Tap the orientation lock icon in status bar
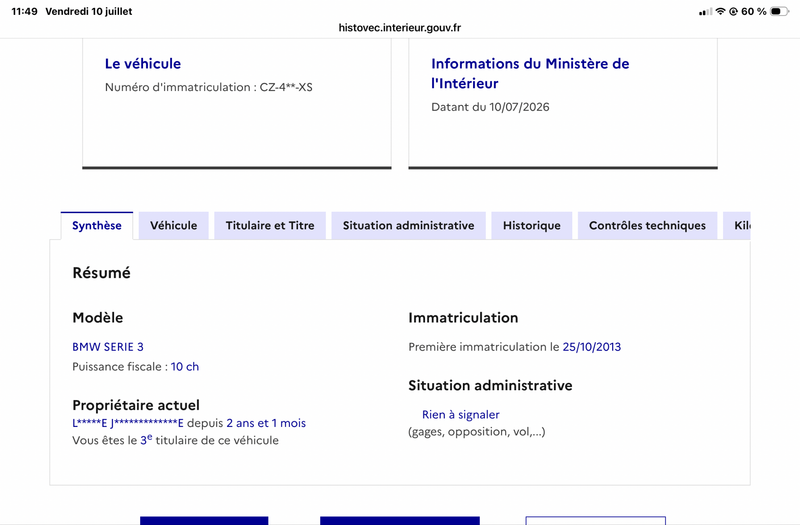The image size is (800, 525). coord(733,11)
